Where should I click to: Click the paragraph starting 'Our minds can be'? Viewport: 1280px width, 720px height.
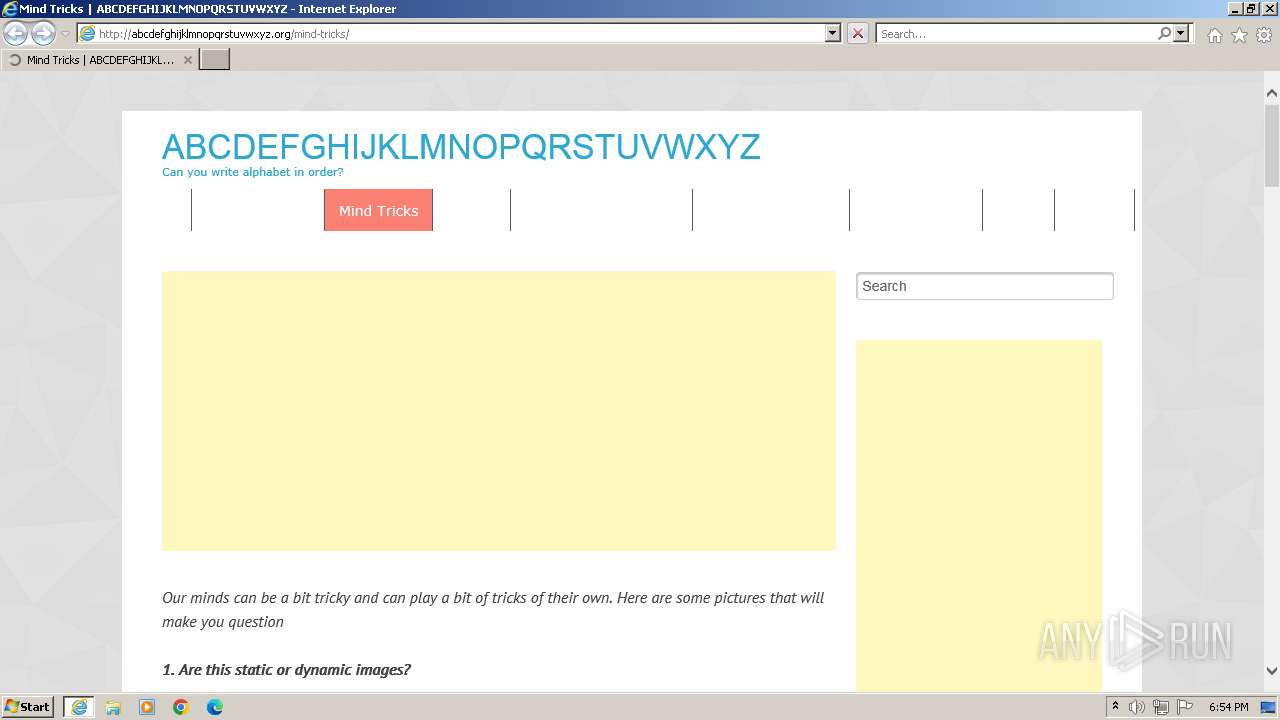click(x=493, y=610)
